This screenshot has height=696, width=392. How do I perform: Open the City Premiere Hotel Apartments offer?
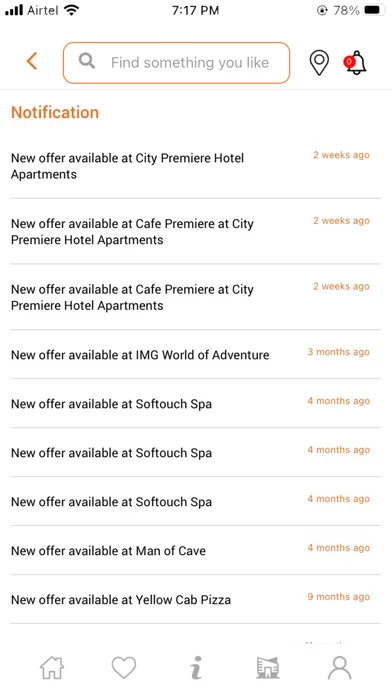[x=195, y=166]
